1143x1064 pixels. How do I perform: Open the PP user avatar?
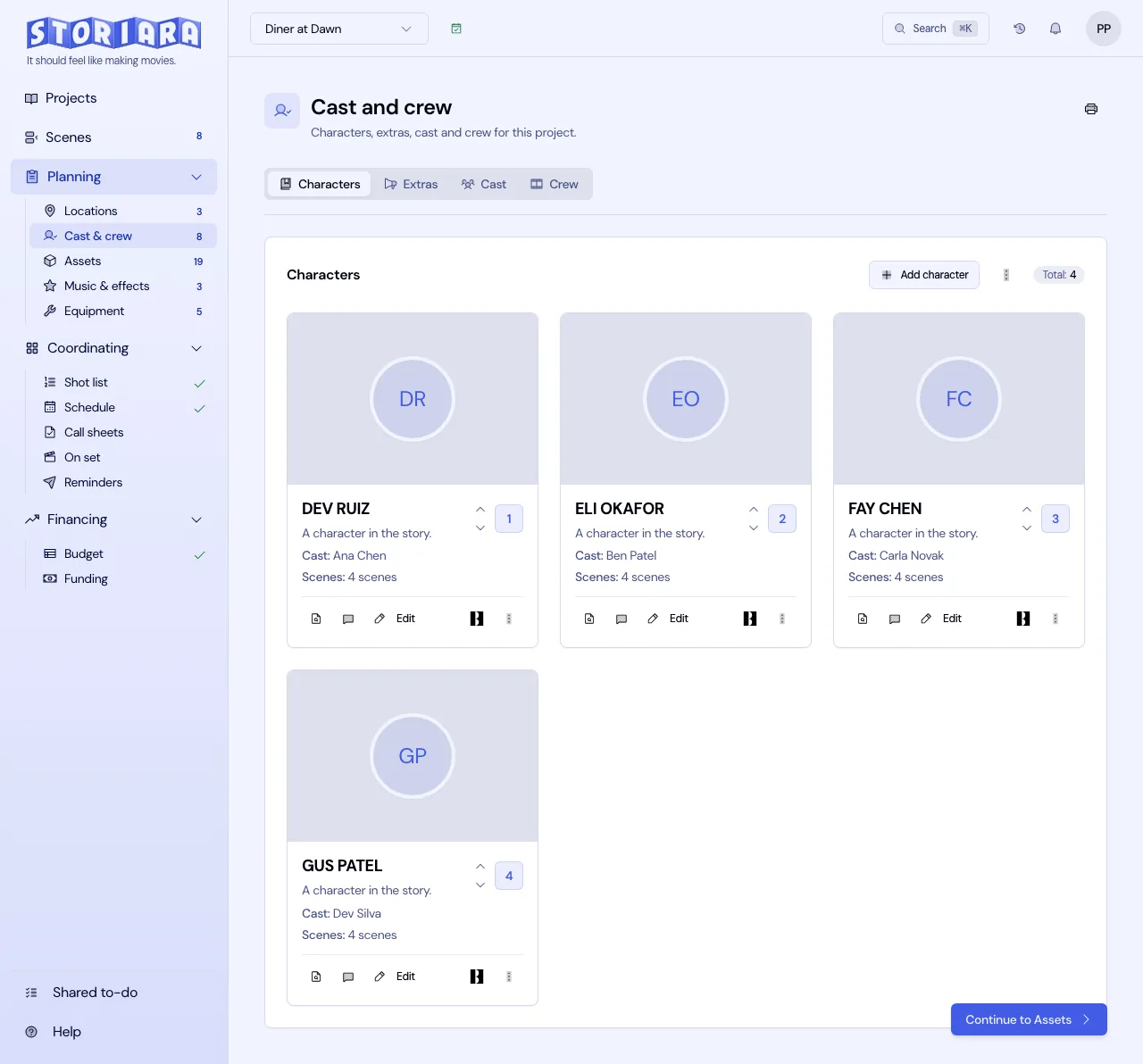(1104, 29)
